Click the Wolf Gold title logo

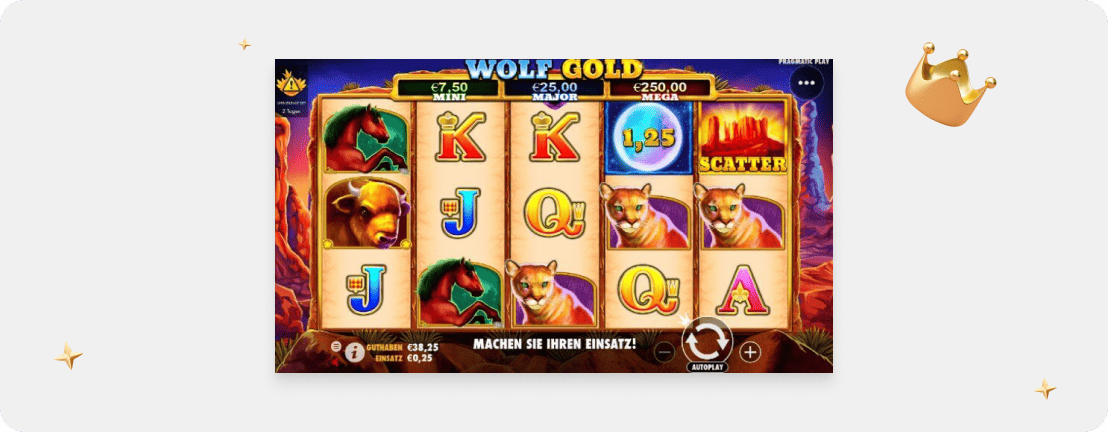tap(555, 69)
